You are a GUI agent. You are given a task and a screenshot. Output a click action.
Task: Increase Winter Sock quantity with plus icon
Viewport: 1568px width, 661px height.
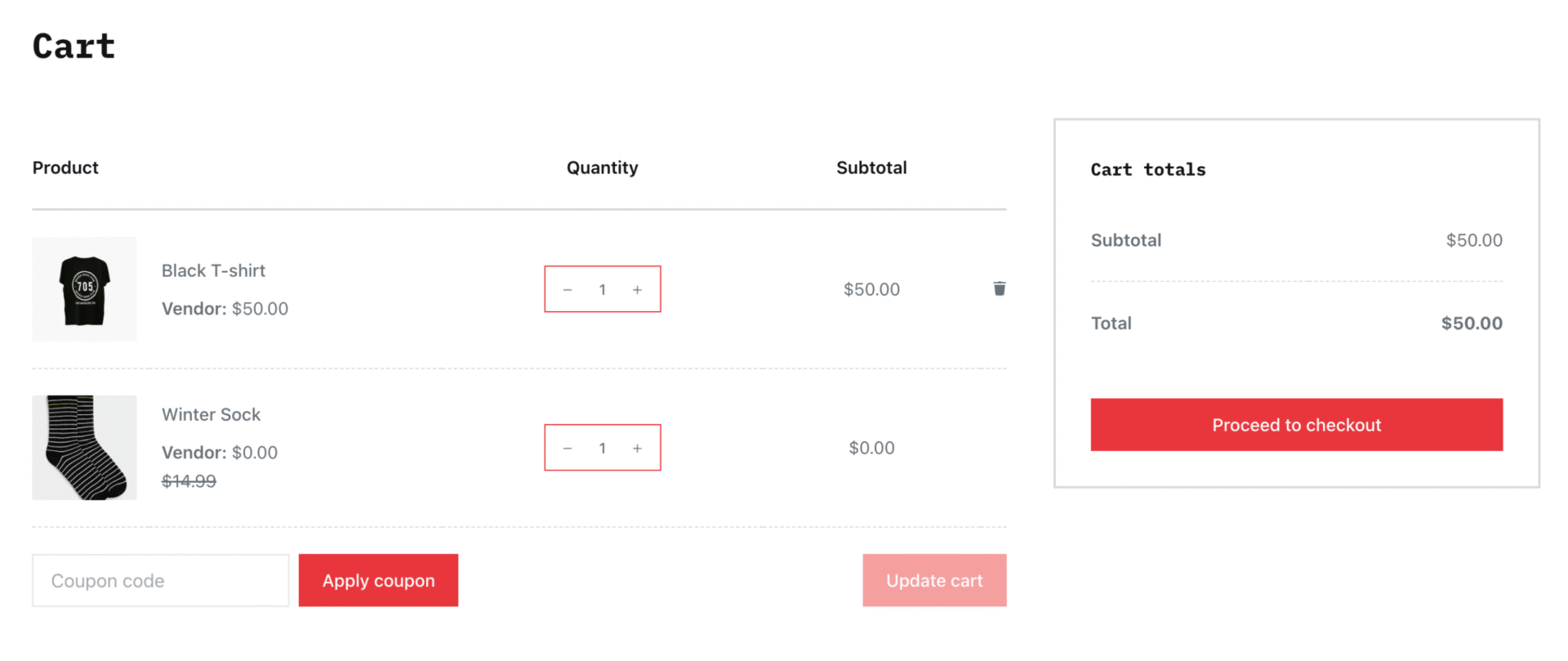coord(637,448)
